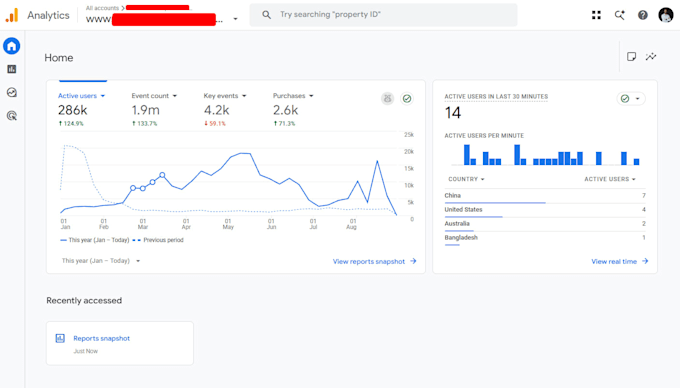Open the This year date range dropdown
The height and width of the screenshot is (388, 680).
[x=101, y=261]
